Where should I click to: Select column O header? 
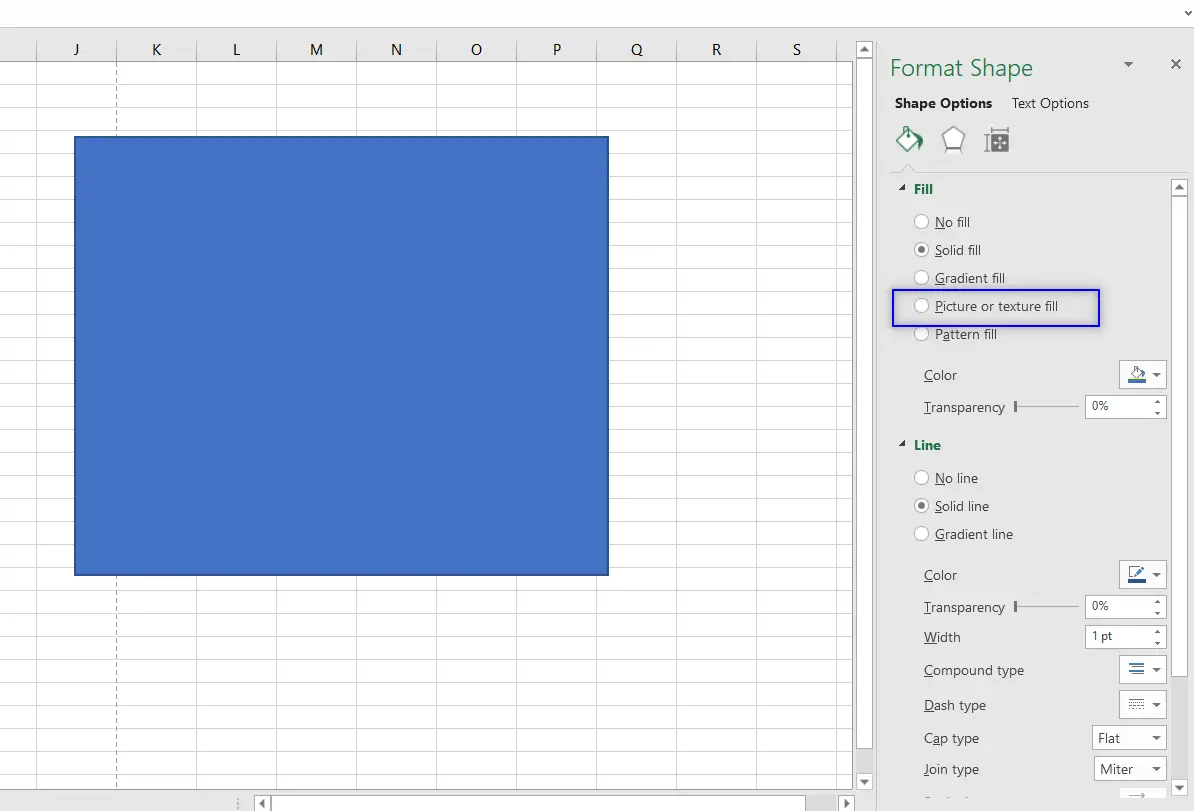click(476, 50)
